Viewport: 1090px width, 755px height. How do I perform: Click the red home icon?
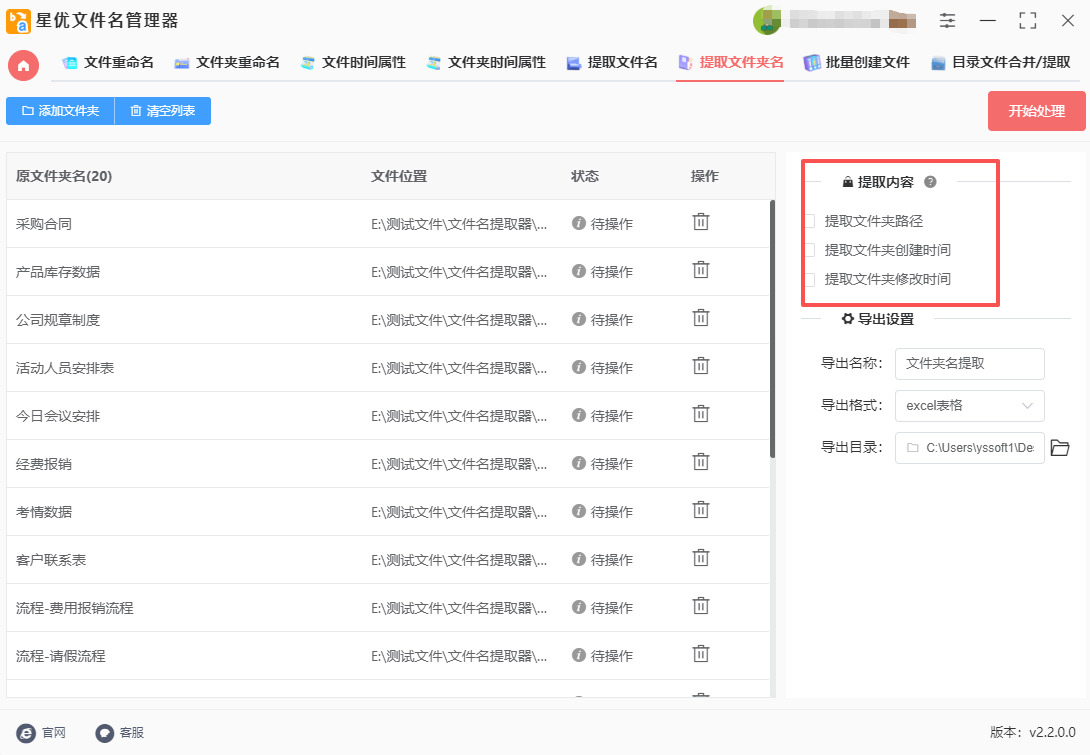click(x=24, y=65)
